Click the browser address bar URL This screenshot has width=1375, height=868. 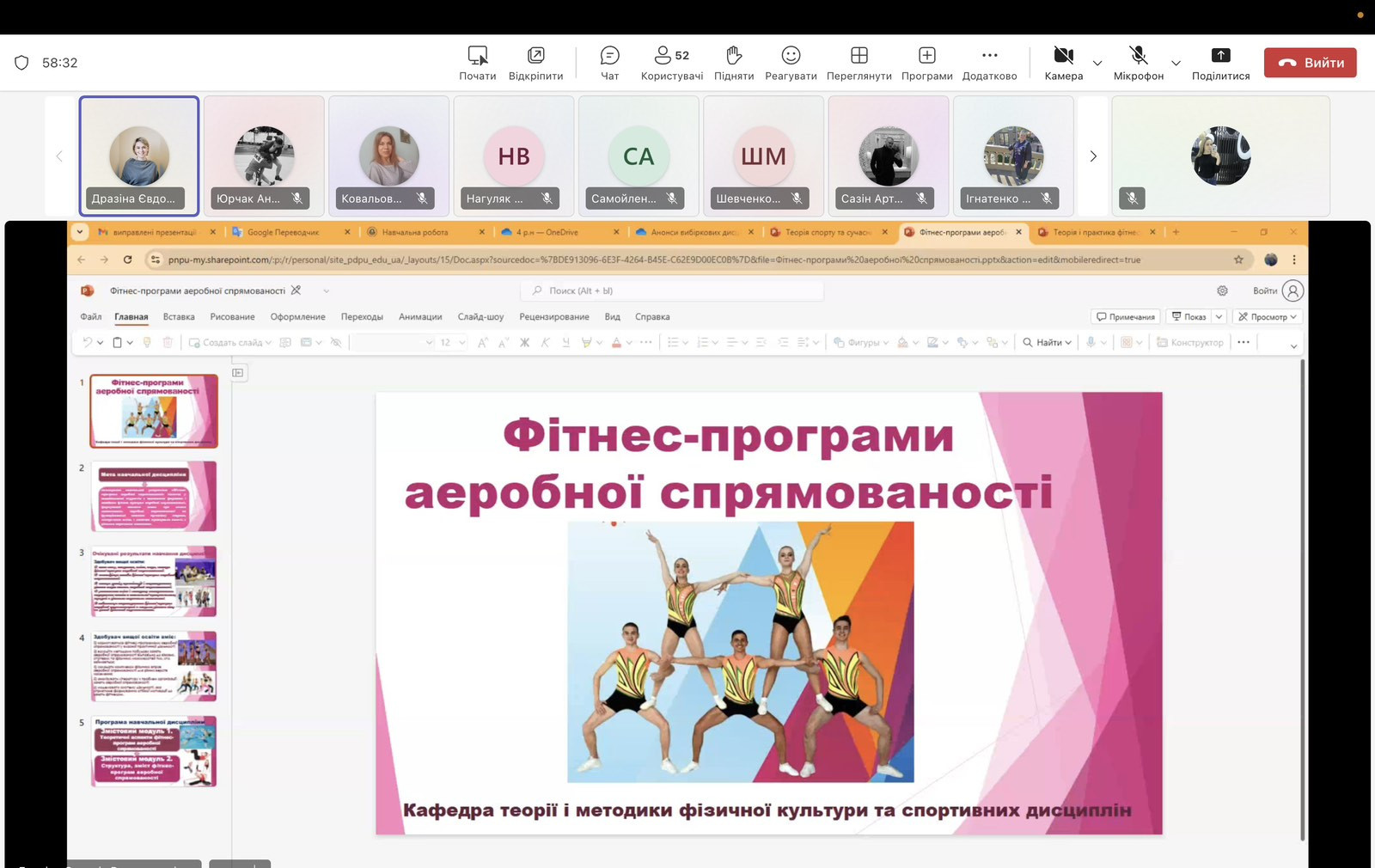pos(654,260)
